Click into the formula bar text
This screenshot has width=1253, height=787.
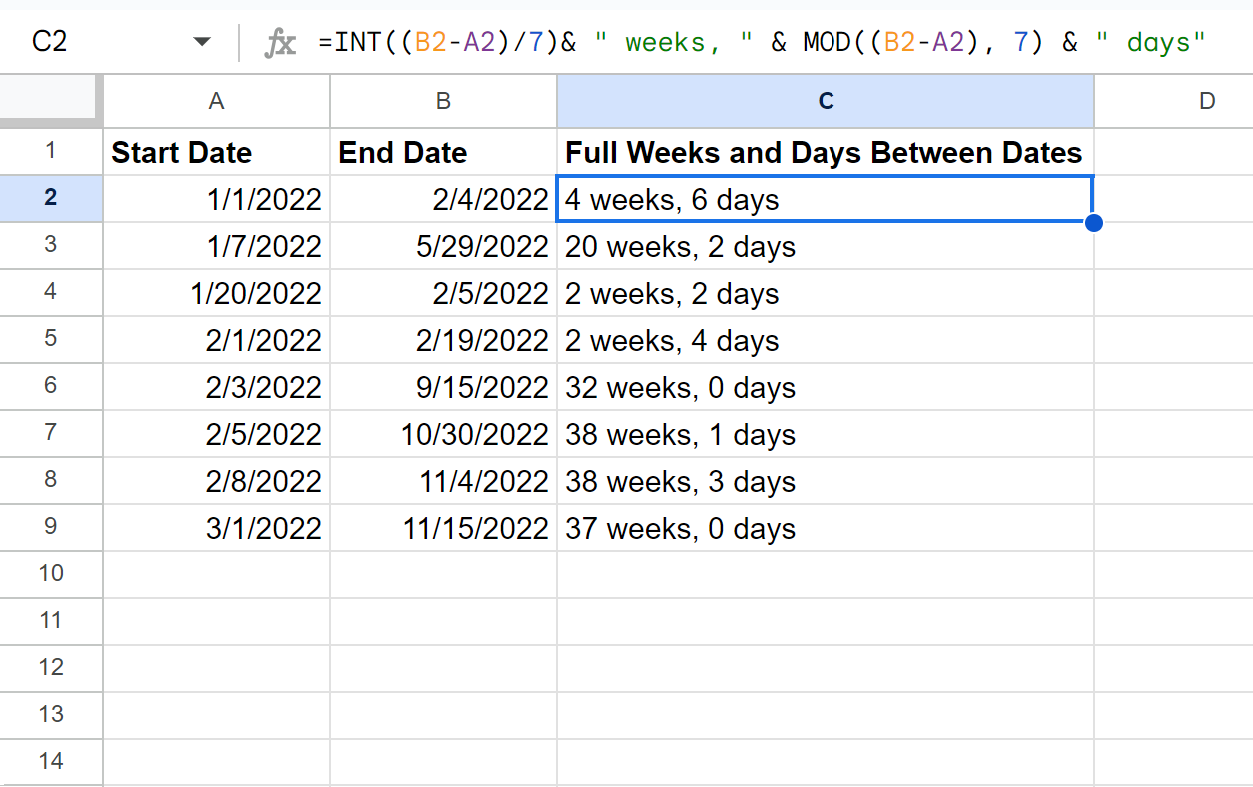(x=762, y=43)
